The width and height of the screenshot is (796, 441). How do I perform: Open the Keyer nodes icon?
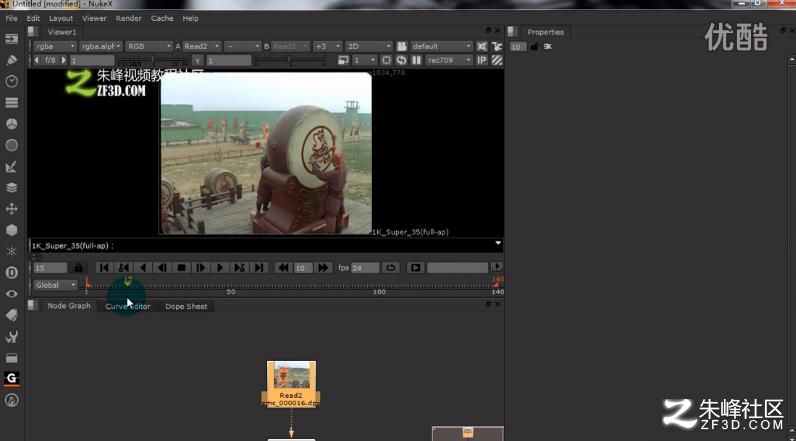pos(11,166)
